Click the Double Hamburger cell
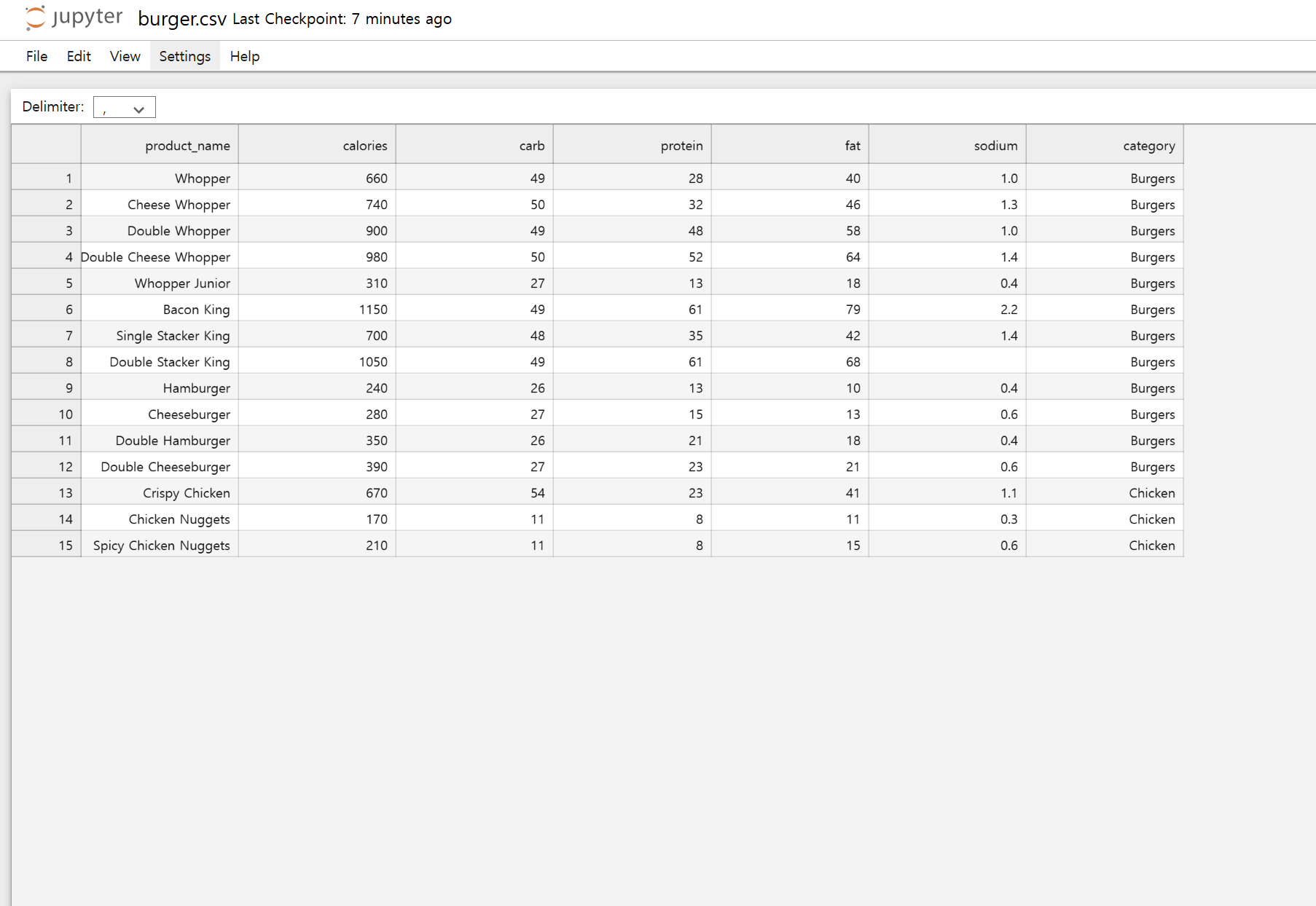This screenshot has height=906, width=1316. [x=160, y=440]
